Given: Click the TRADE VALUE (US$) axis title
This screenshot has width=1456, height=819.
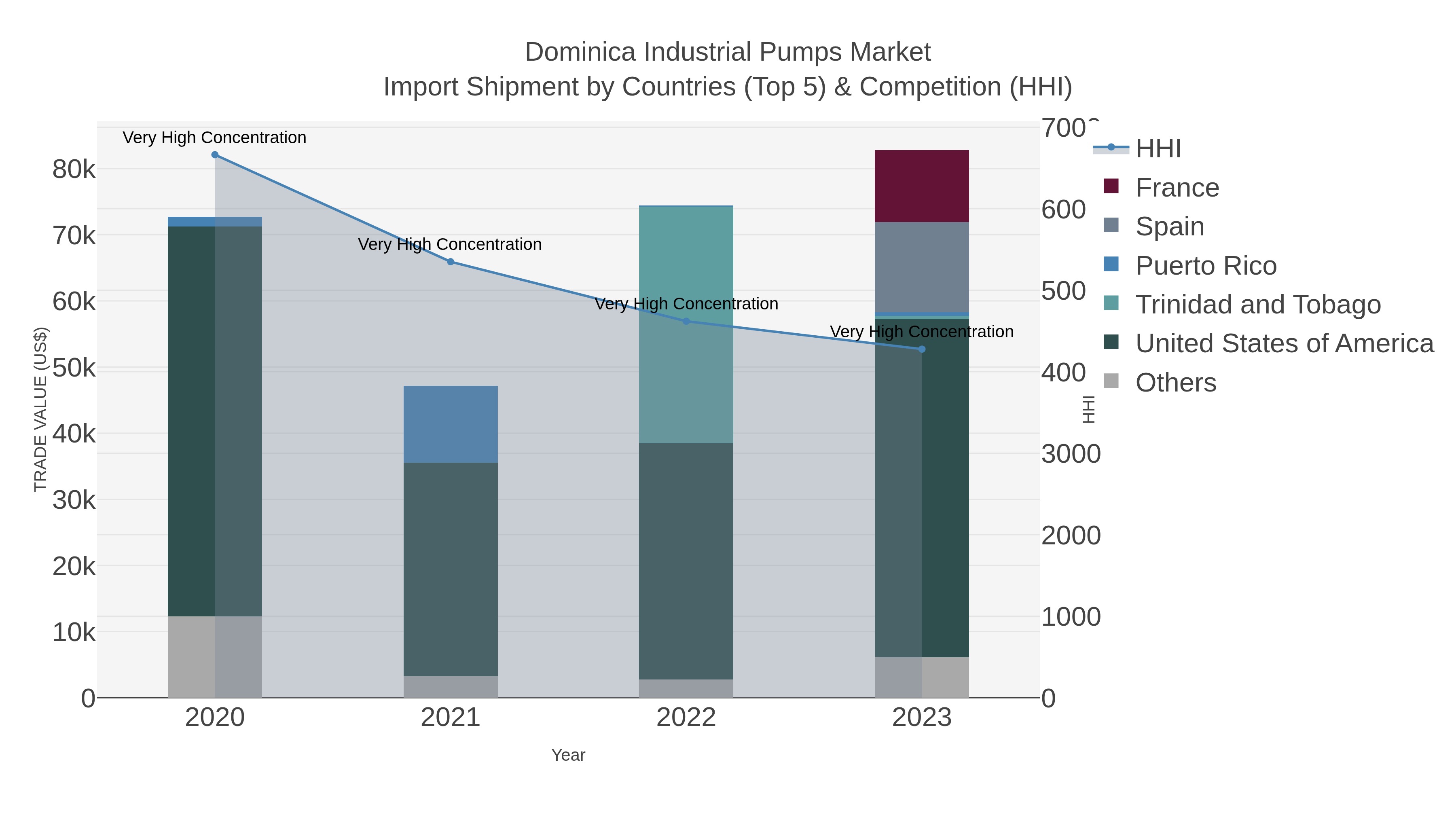Looking at the screenshot, I should coord(41,410).
